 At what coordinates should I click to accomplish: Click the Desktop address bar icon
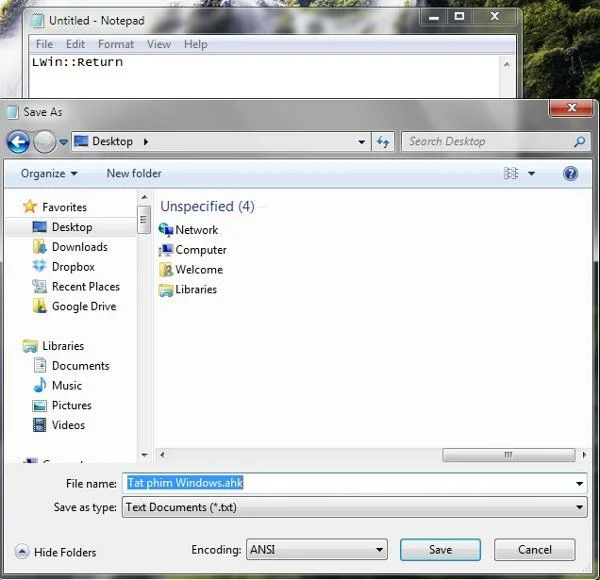[81, 142]
